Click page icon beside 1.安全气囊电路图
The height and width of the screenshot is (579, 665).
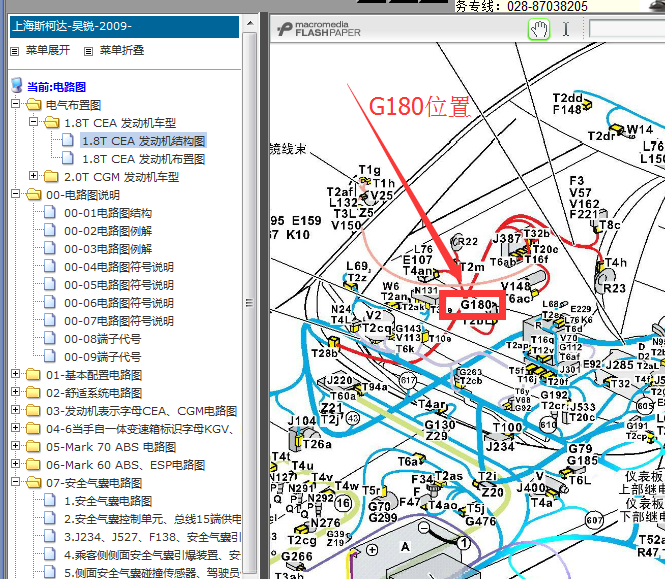tap(50, 500)
